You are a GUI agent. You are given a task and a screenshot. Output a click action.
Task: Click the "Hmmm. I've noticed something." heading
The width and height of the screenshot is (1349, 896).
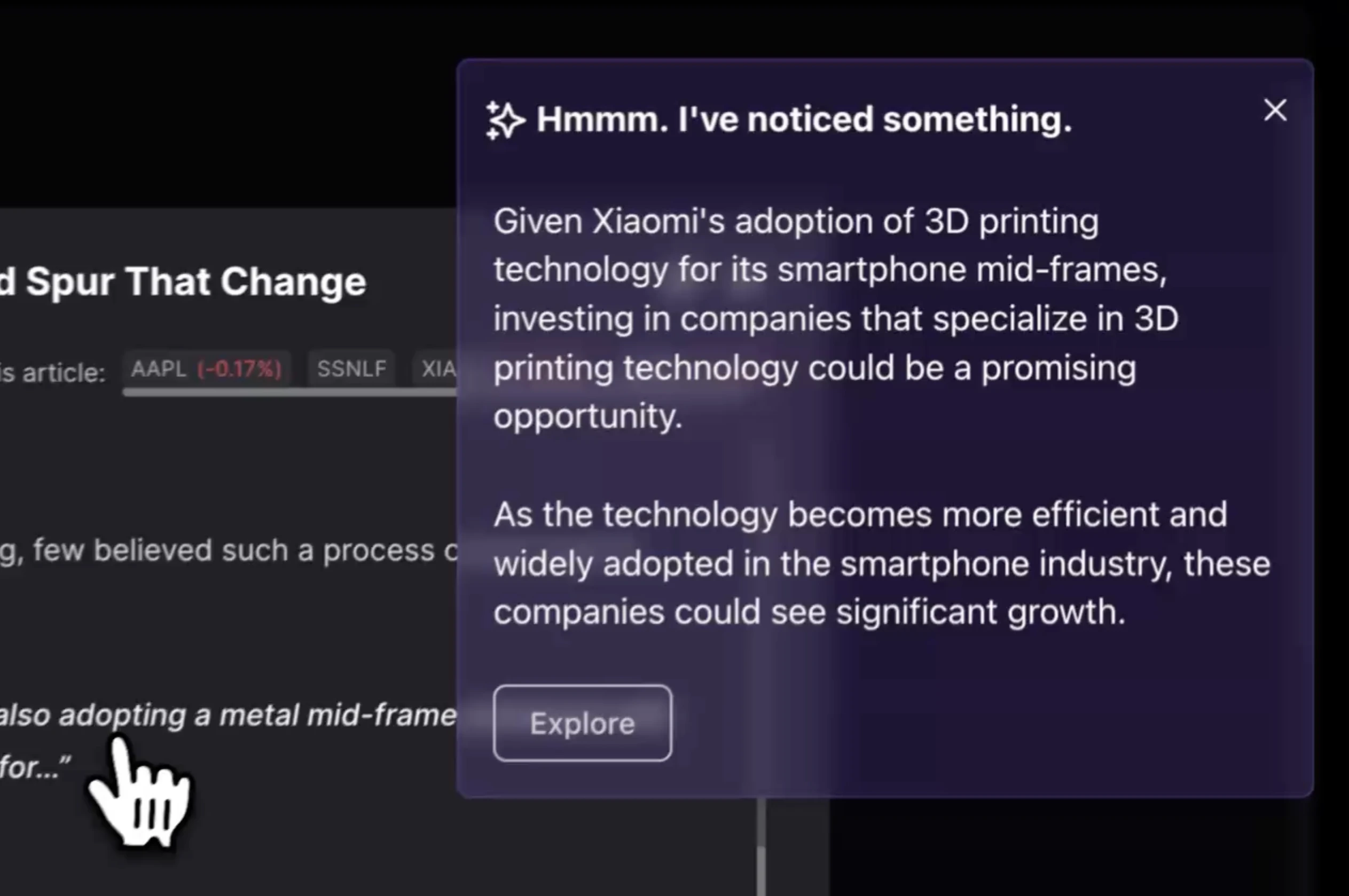803,120
